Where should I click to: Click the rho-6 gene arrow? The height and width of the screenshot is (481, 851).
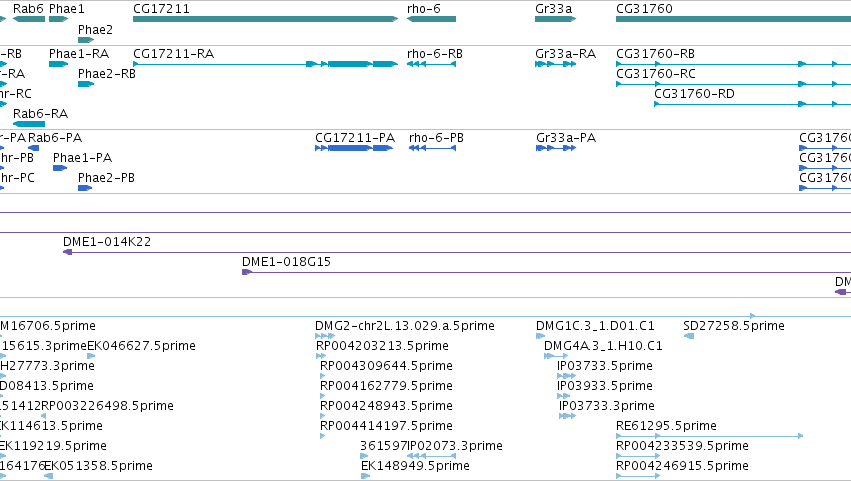[x=431, y=19]
